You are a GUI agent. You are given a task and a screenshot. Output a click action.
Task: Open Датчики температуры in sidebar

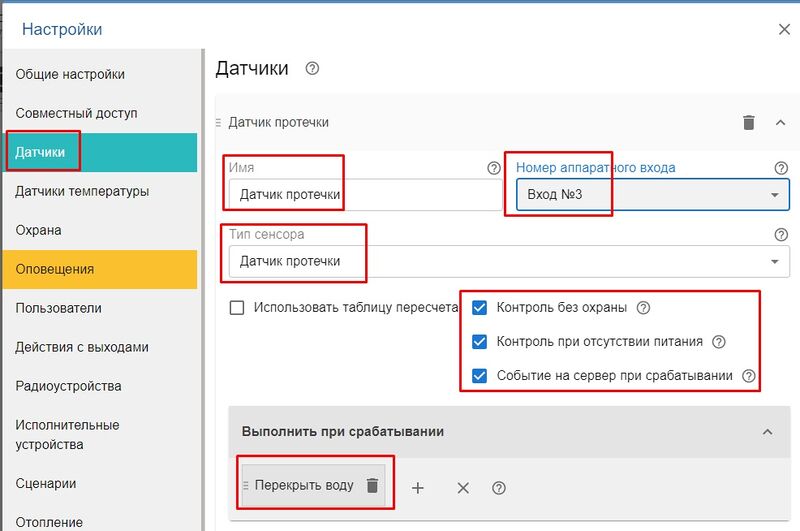[82, 191]
